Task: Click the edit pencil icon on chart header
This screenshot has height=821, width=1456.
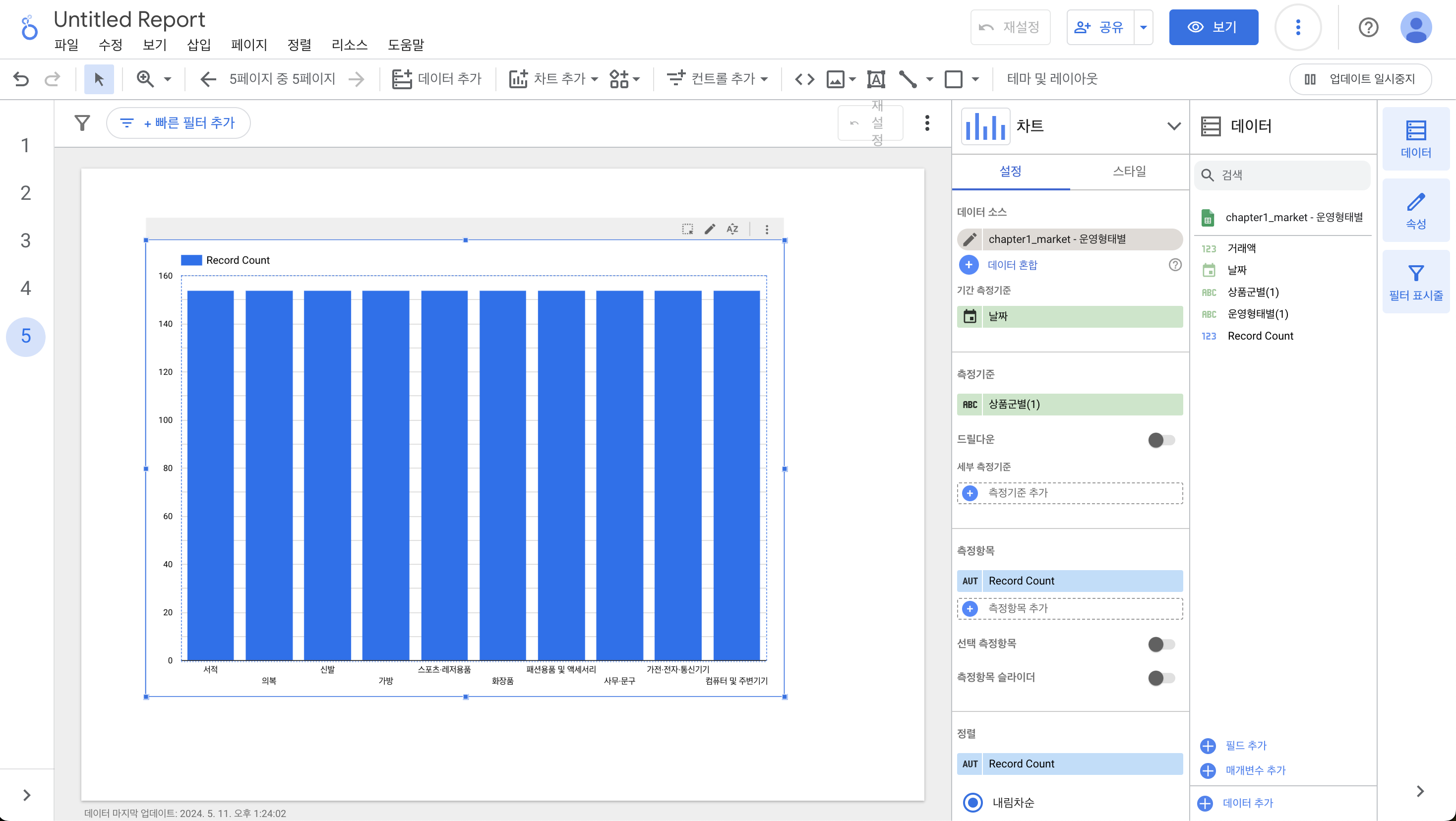Action: [710, 229]
